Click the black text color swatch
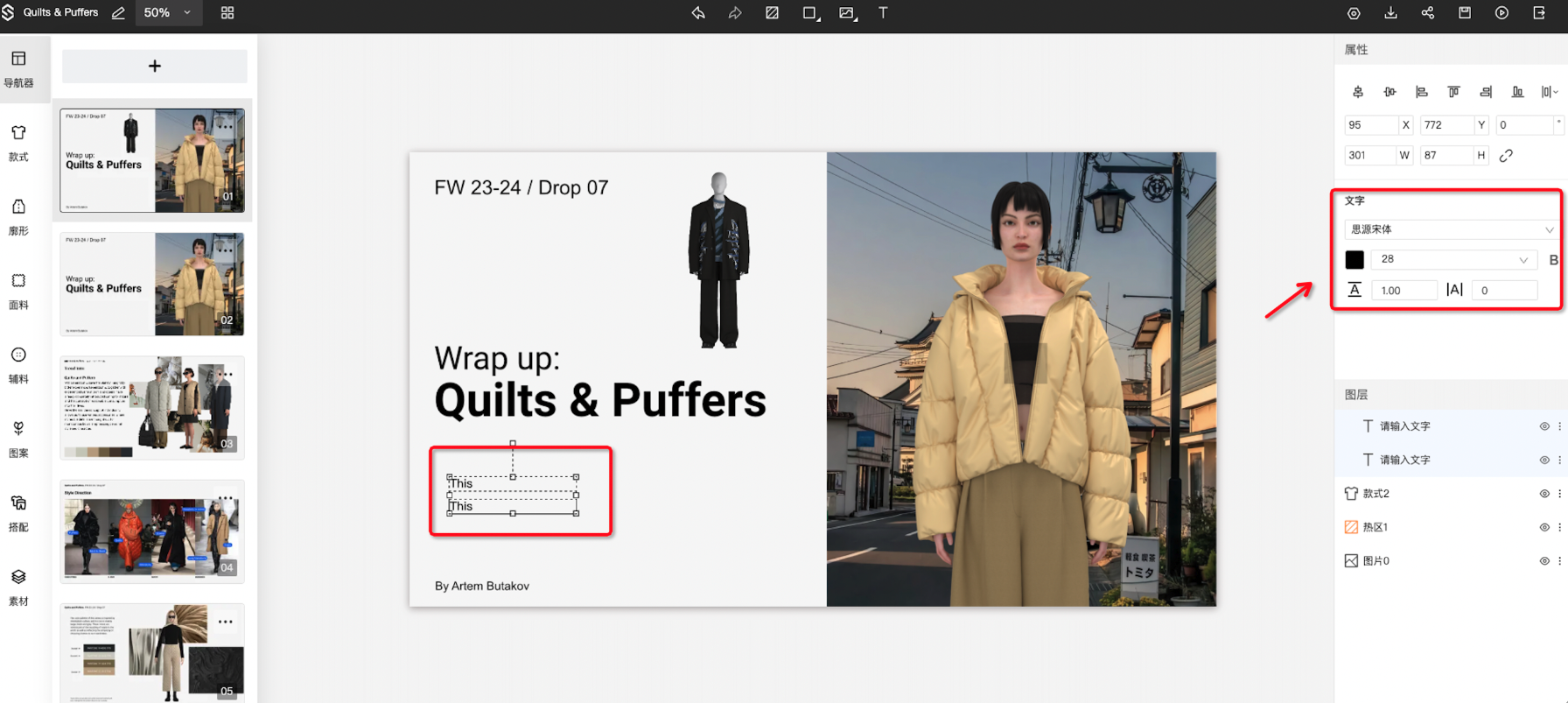The image size is (1568, 703). [x=1354, y=260]
